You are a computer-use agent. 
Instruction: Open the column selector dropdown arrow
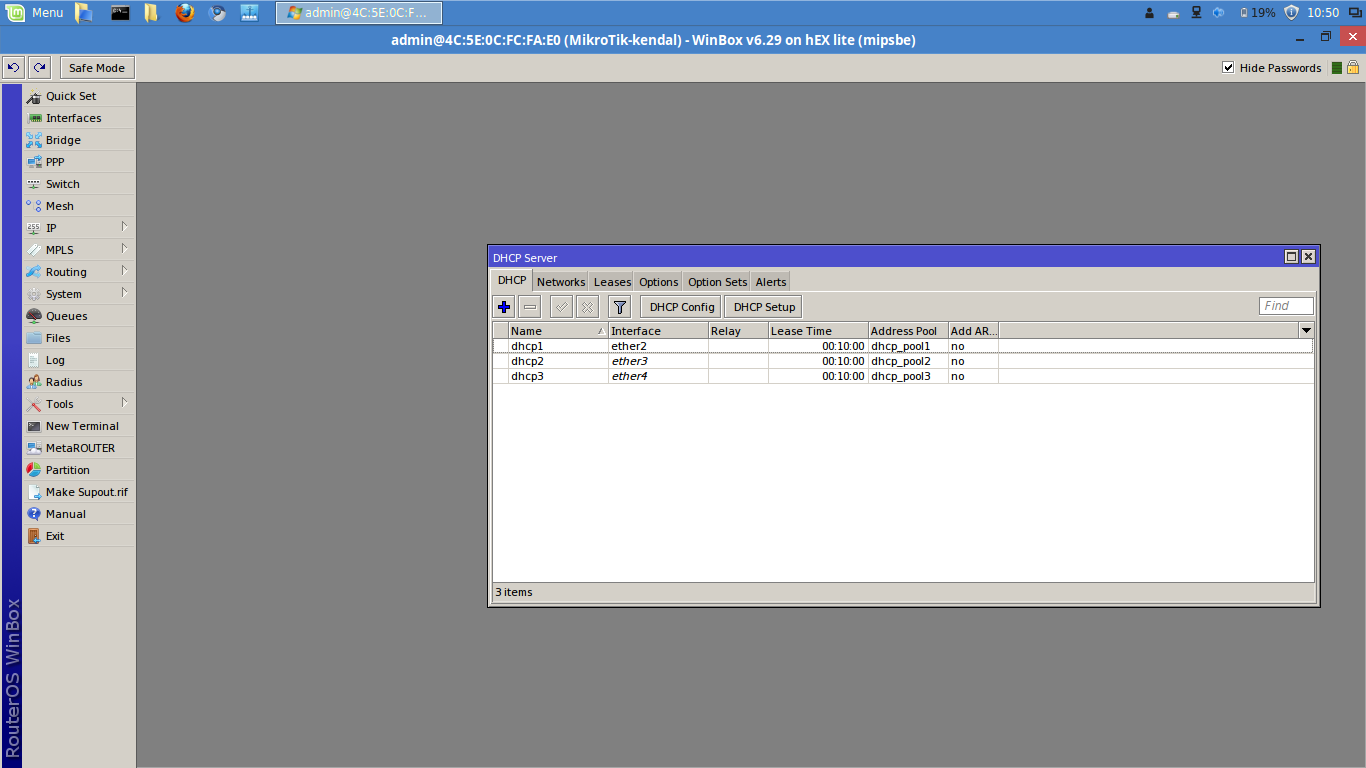[x=1306, y=331]
